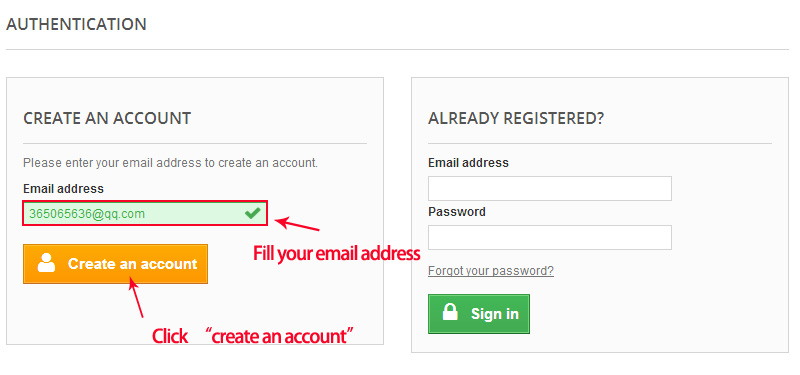
Task: Click red 'Click create an account' annotation
Action: click(x=253, y=336)
